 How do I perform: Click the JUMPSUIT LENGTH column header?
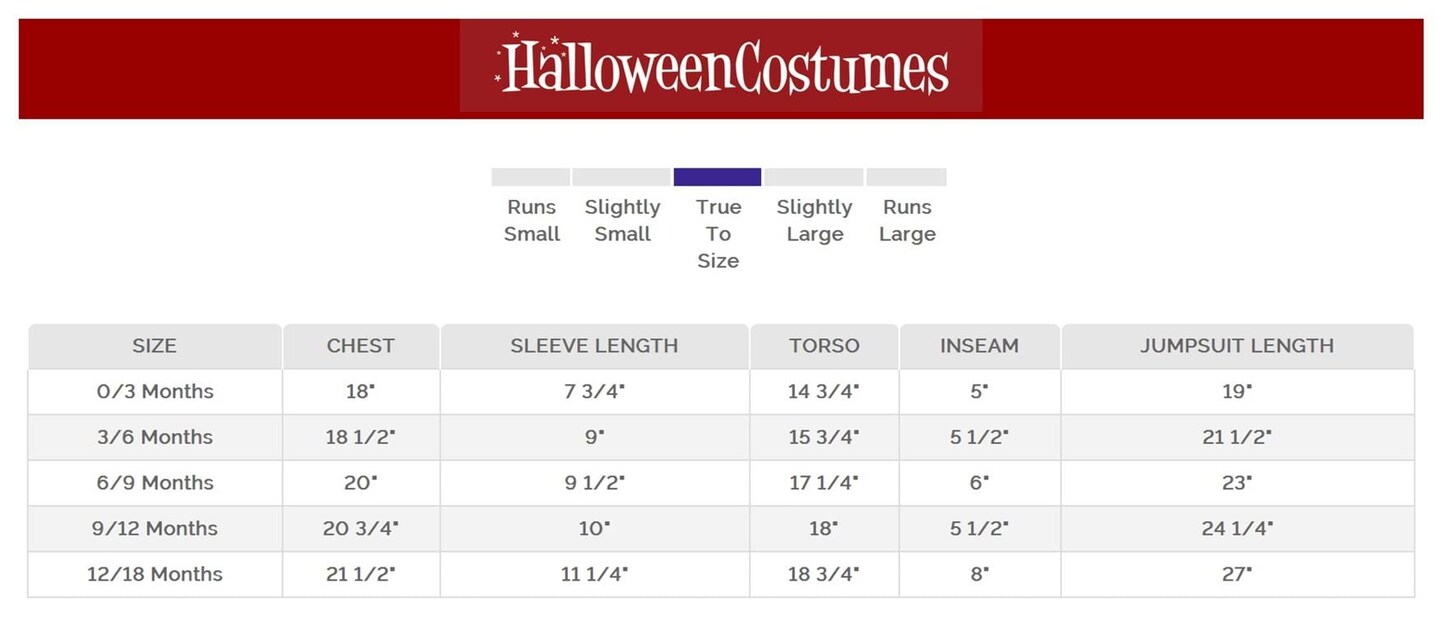[1237, 346]
